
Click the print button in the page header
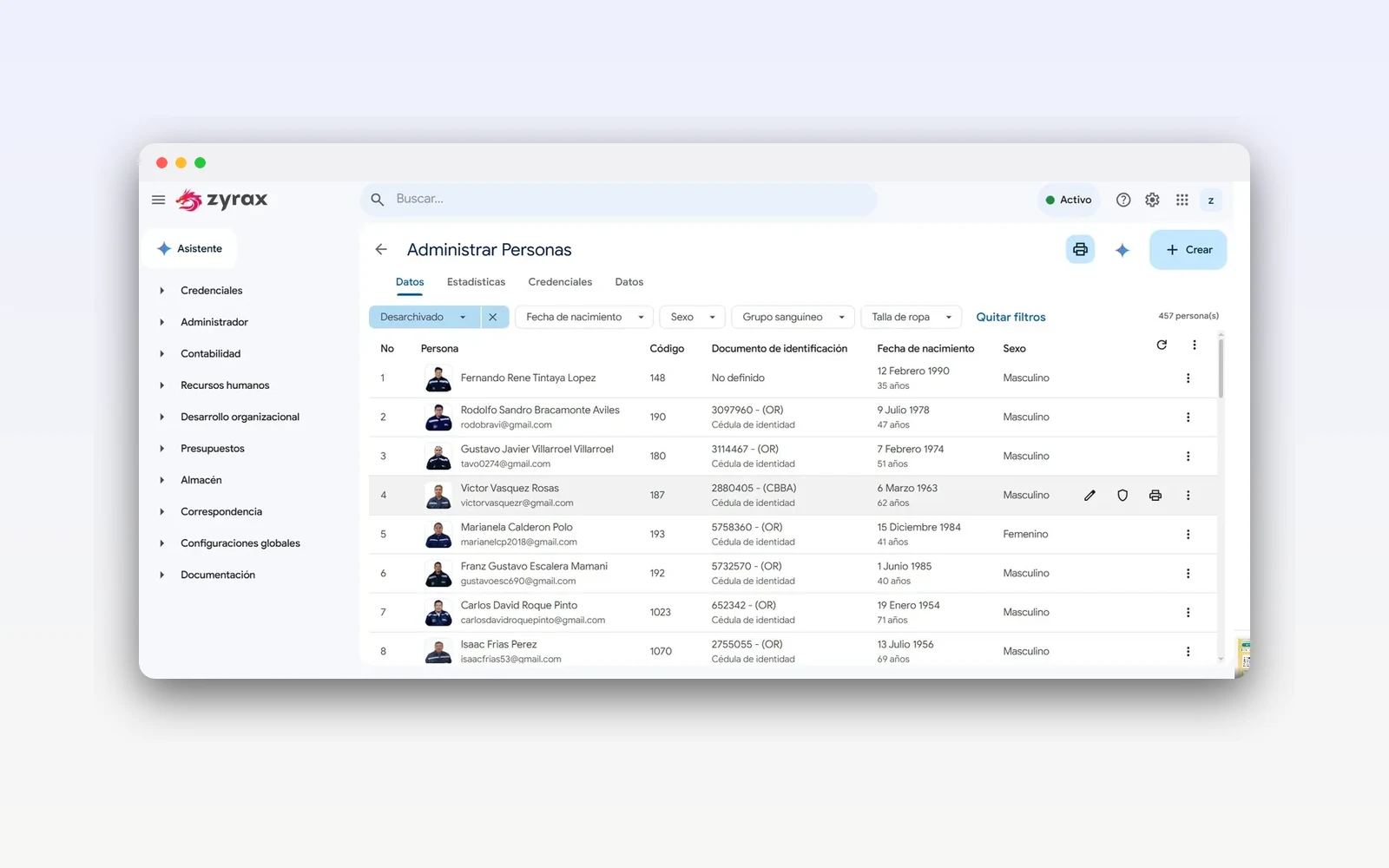[1080, 249]
